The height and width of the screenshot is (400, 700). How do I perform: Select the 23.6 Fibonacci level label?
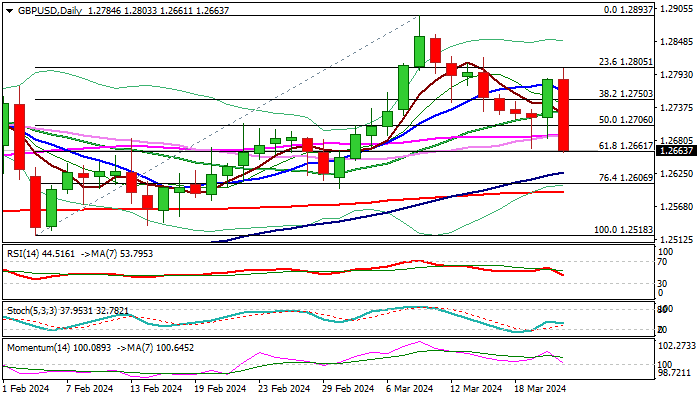(626, 61)
